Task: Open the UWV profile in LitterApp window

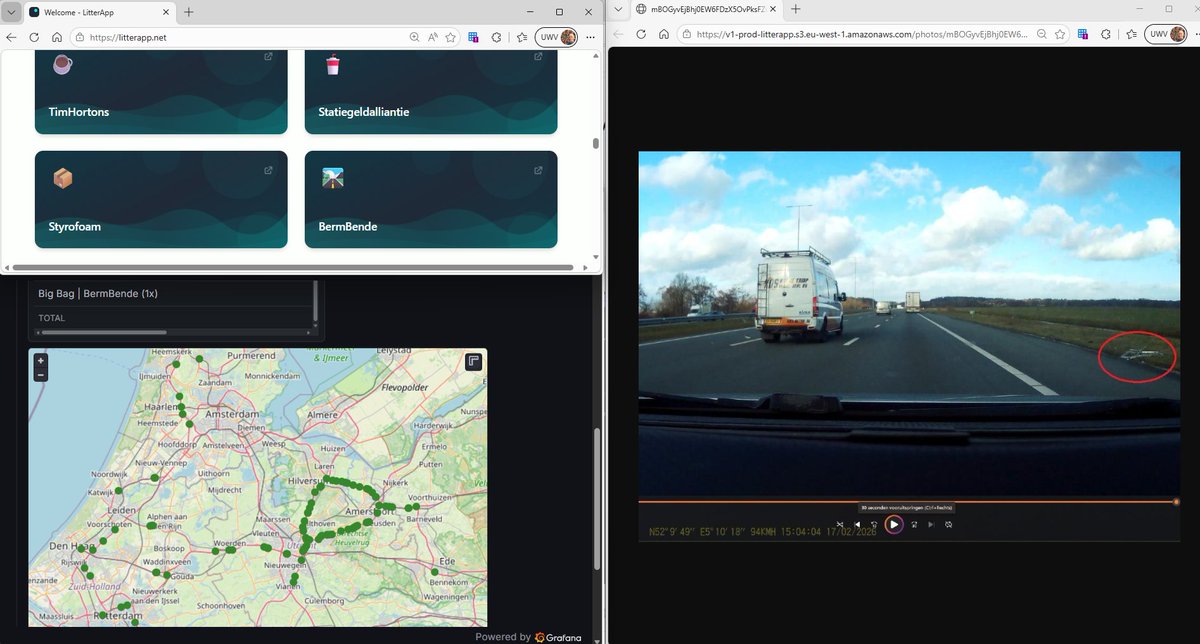Action: tap(556, 37)
